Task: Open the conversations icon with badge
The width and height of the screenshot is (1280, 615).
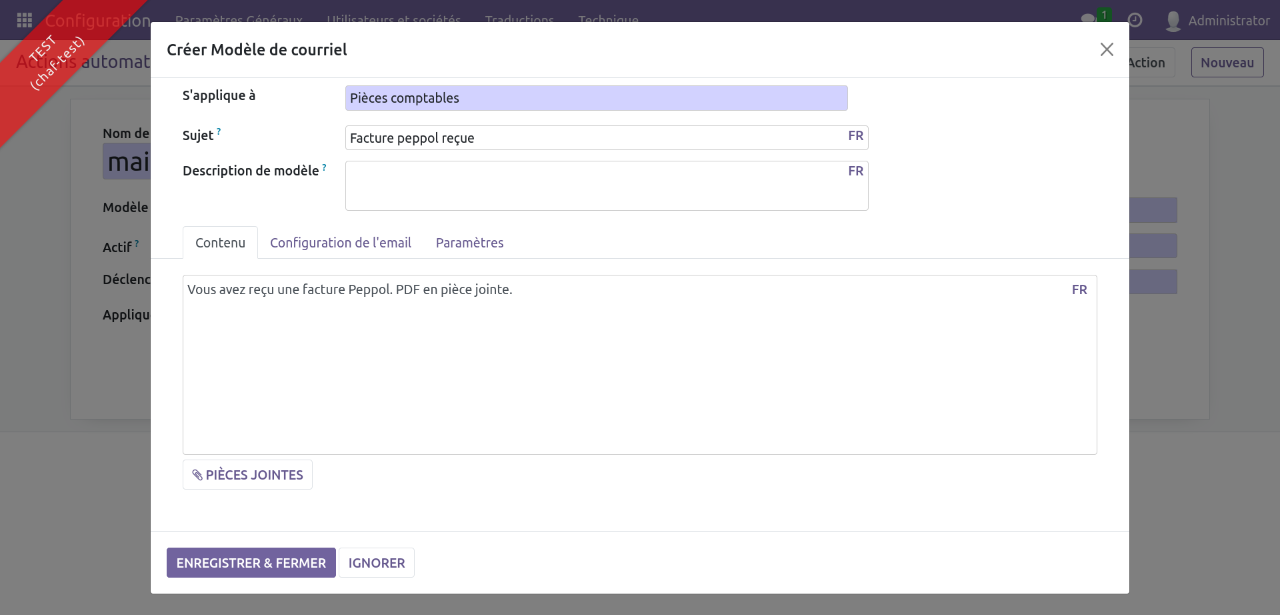Action: click(1091, 20)
